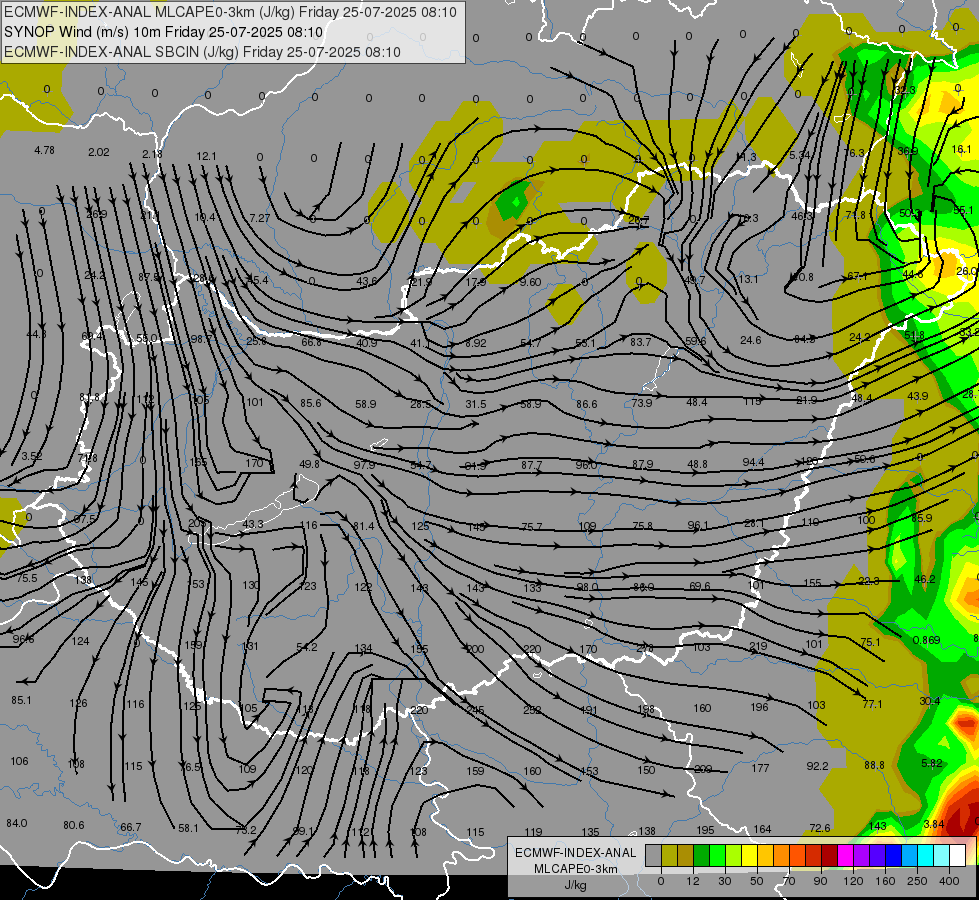Click the map value "46.2"
979x900 pixels.
(925, 579)
